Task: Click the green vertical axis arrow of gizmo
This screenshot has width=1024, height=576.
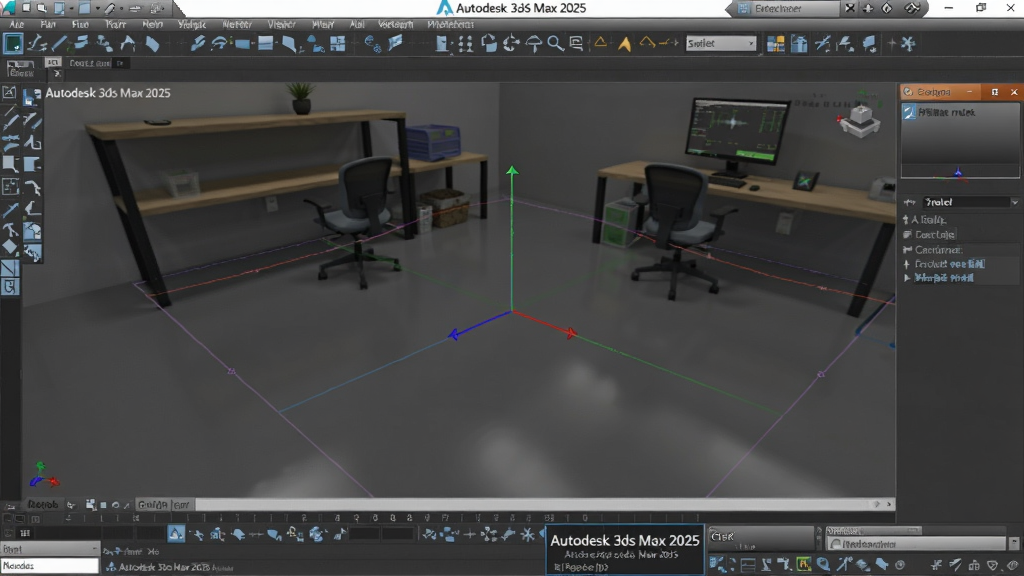Action: click(512, 171)
